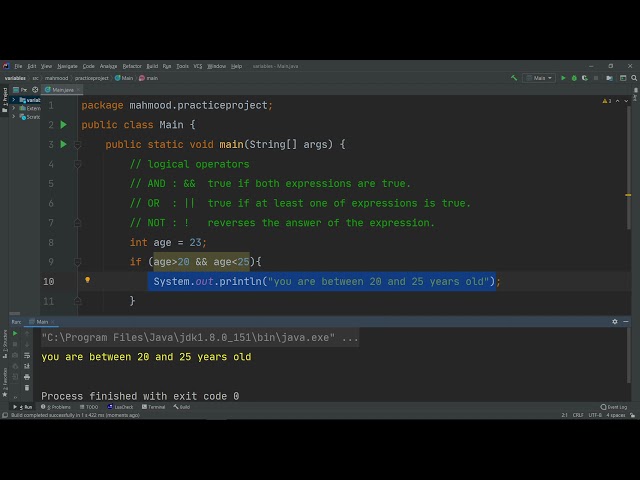Collapse the comment block fold on line 4
The width and height of the screenshot is (640, 480).
78,164
